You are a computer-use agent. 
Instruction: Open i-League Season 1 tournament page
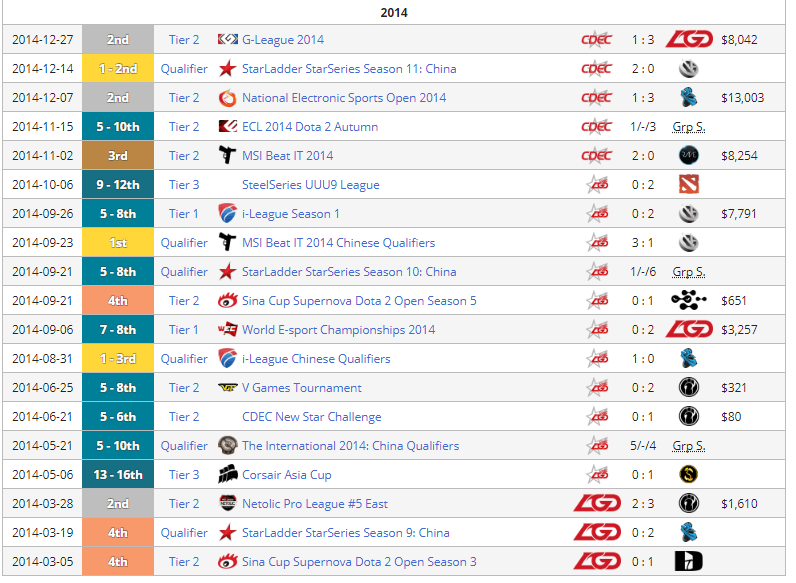[x=290, y=214]
